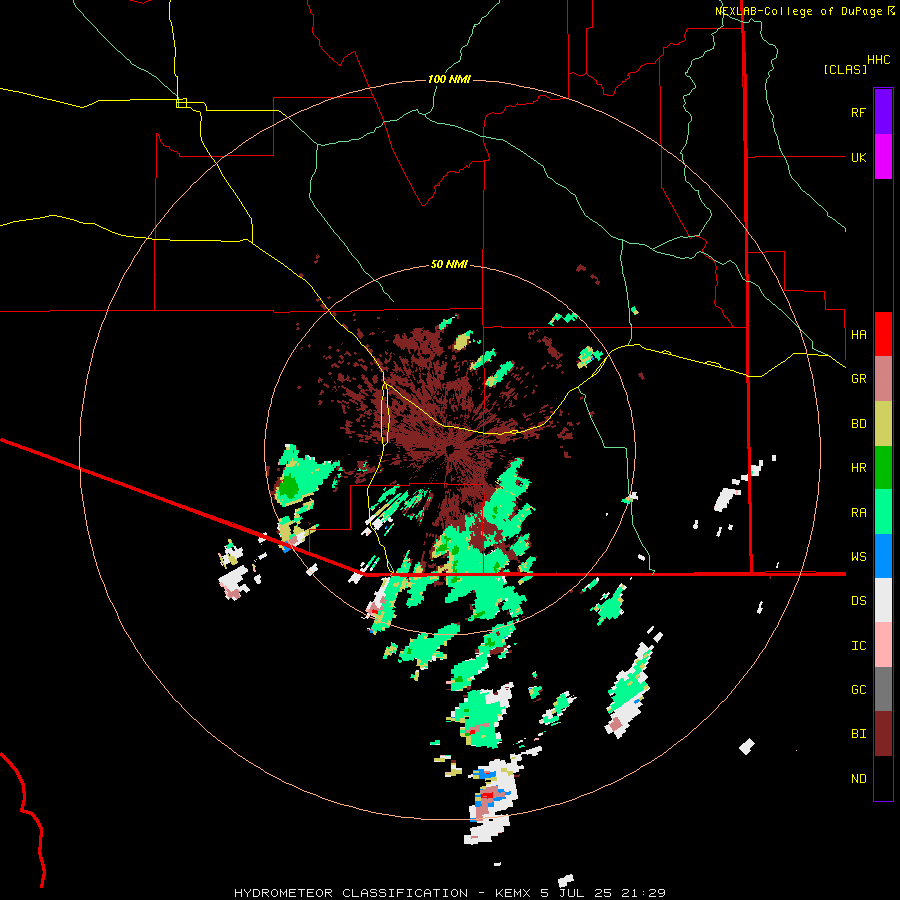Click the [CLAS] units label
This screenshot has width=900, height=900.
[x=845, y=69]
